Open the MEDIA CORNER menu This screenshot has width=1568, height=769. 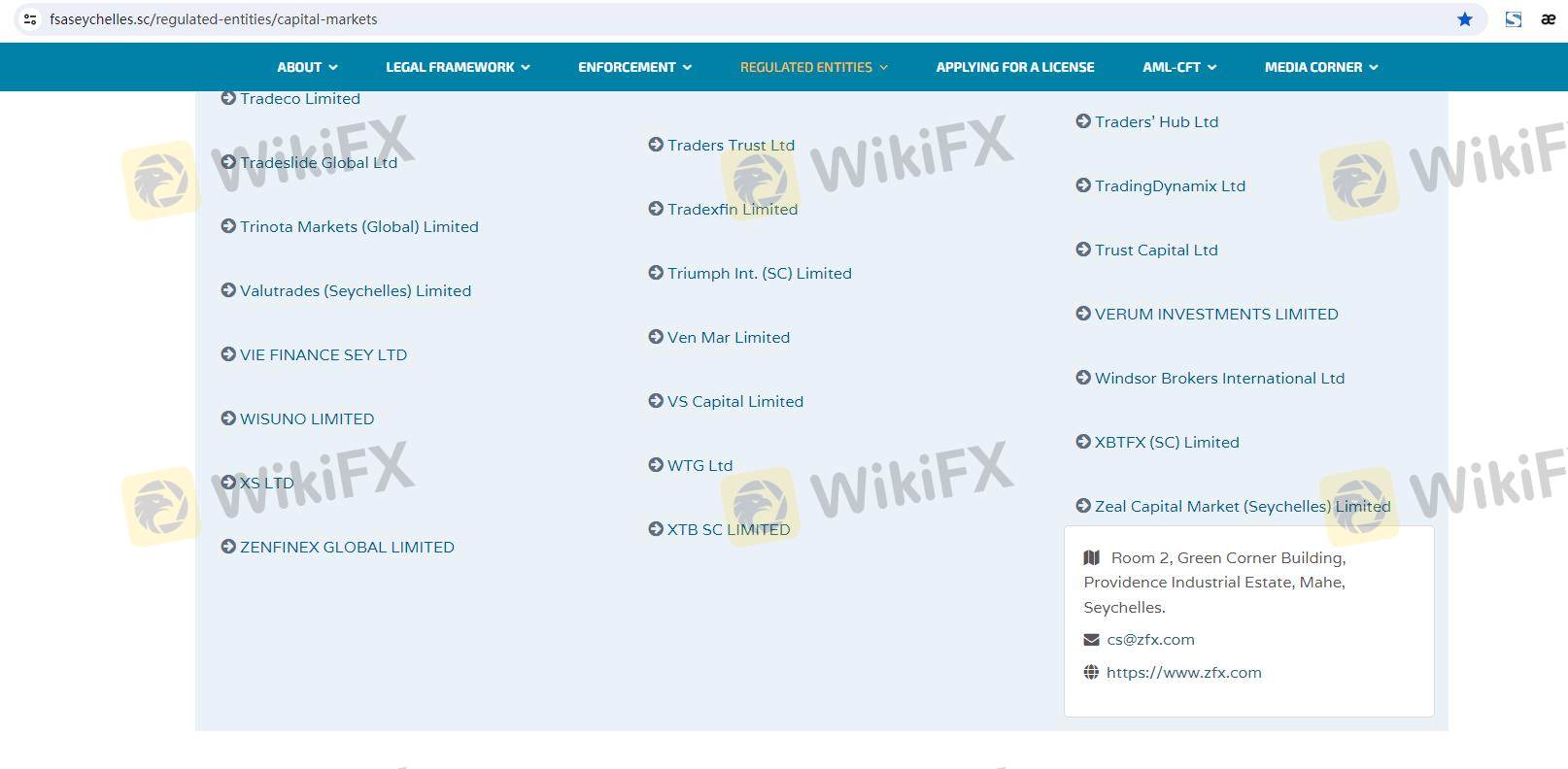click(x=1320, y=67)
